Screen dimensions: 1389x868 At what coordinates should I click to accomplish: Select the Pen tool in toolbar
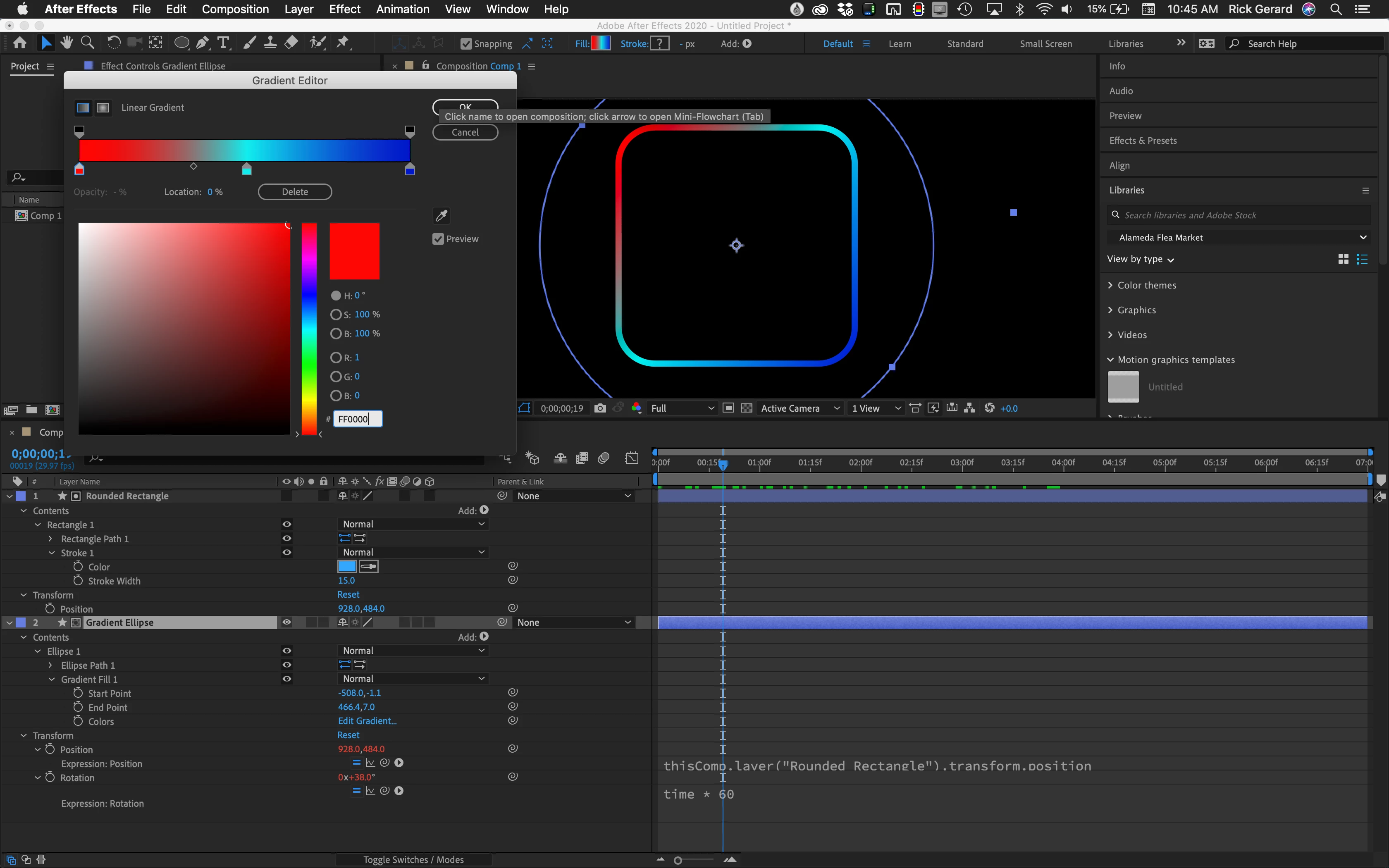pyautogui.click(x=202, y=43)
